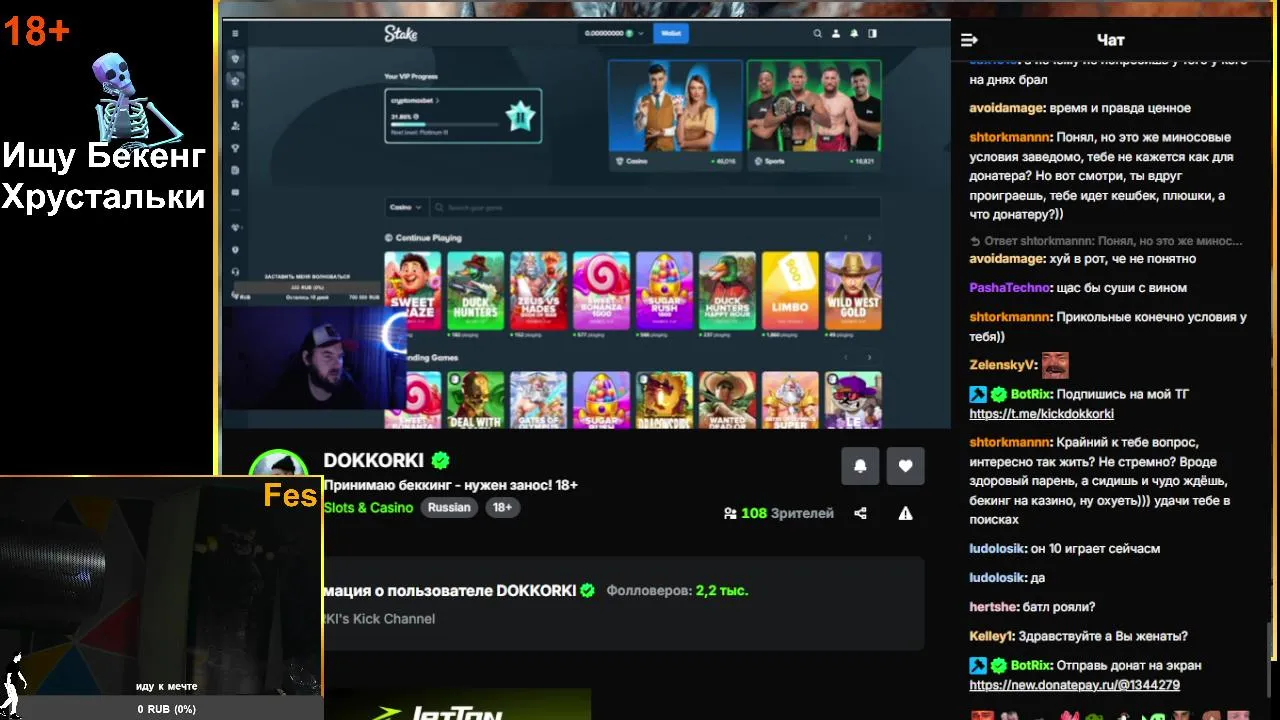Share the DOKKORKI stream
Screen dimensions: 1280x720
tap(860, 513)
